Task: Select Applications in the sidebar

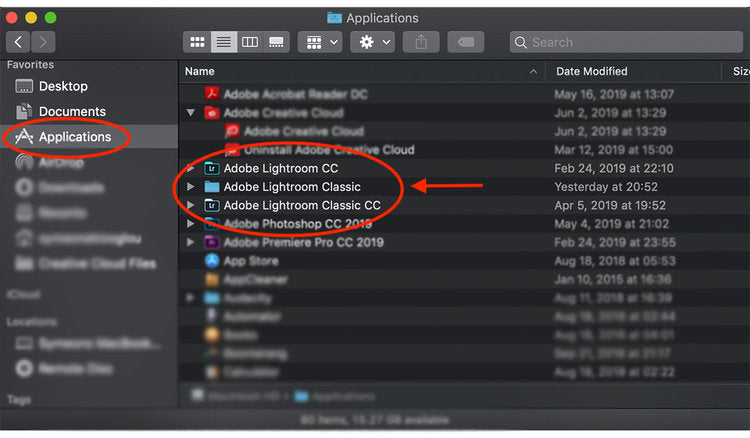Action: pos(89,137)
